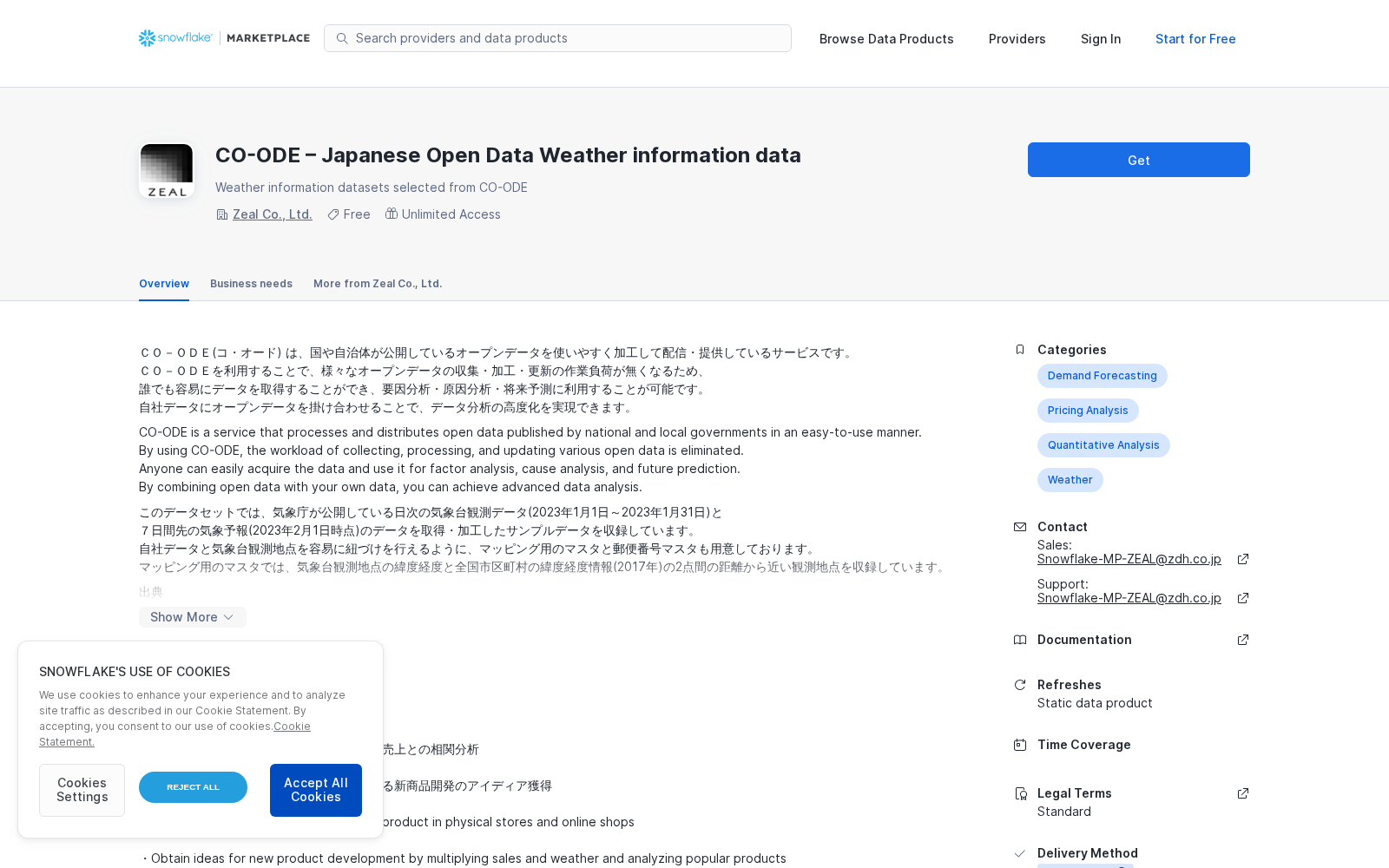This screenshot has height=868, width=1389.
Task: Click external link icon next to Documentation
Action: pyautogui.click(x=1243, y=640)
